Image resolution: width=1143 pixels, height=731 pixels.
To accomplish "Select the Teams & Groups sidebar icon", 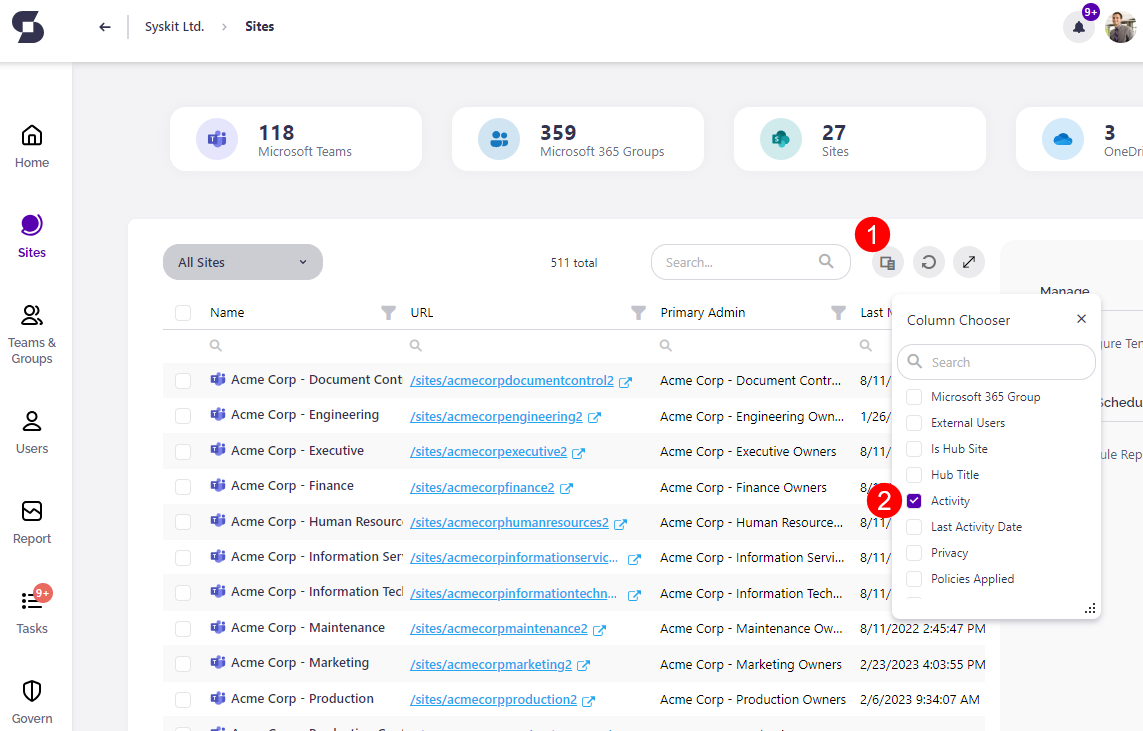I will 31,335.
